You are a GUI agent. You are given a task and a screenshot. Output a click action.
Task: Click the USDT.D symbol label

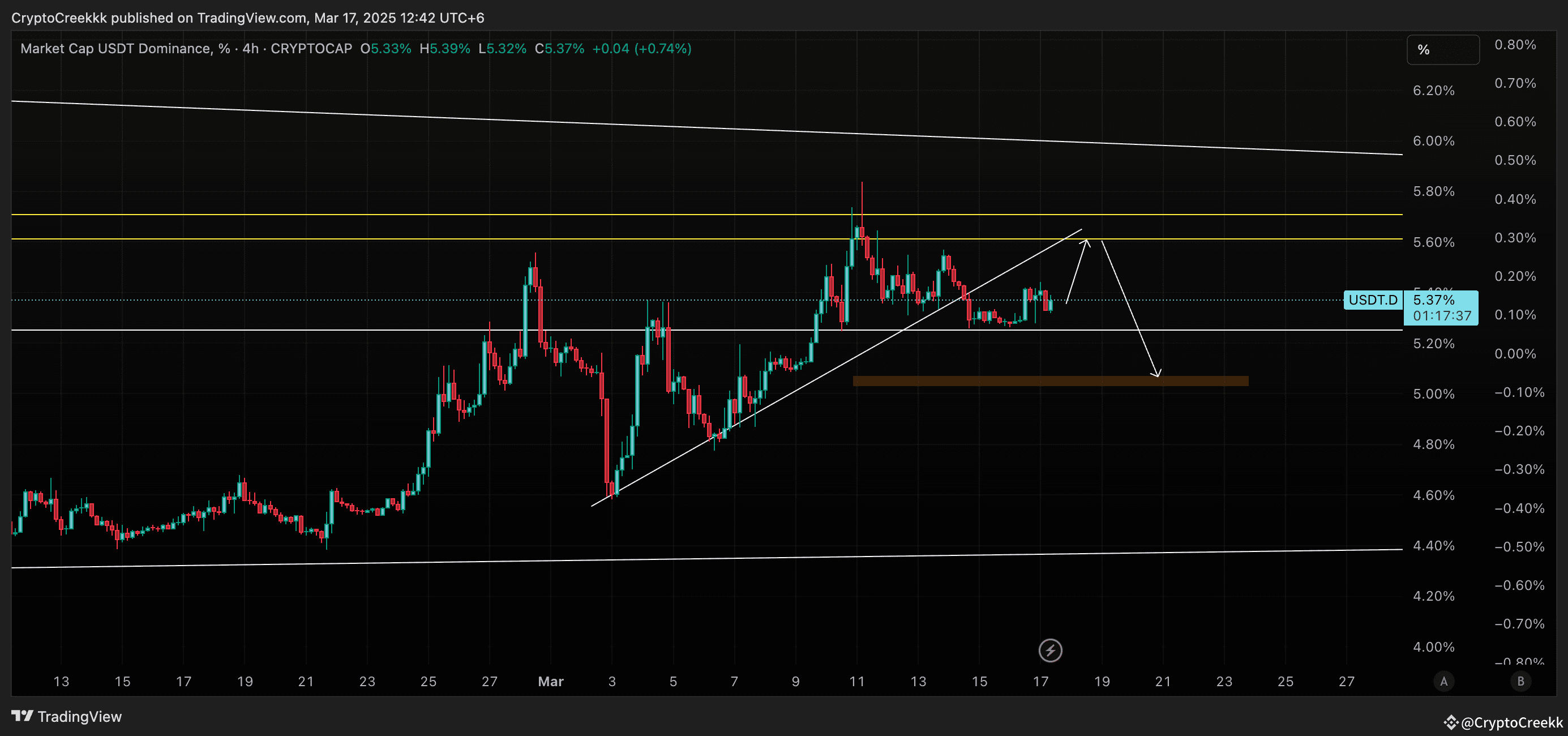pyautogui.click(x=1373, y=299)
